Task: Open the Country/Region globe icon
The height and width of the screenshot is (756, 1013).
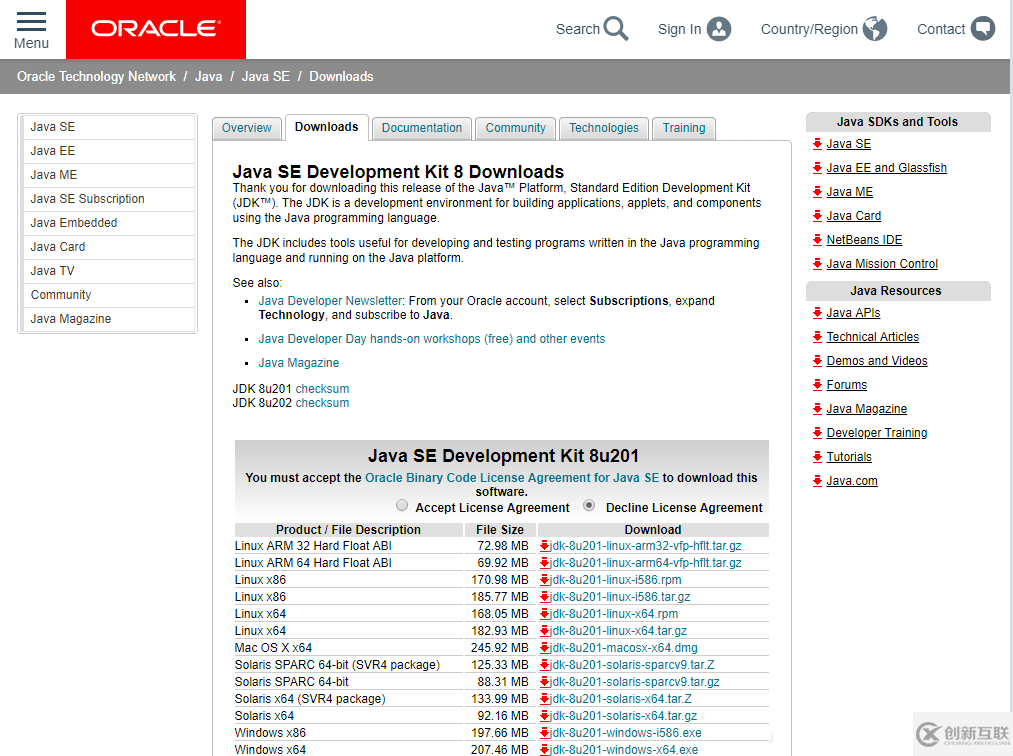Action: (875, 29)
